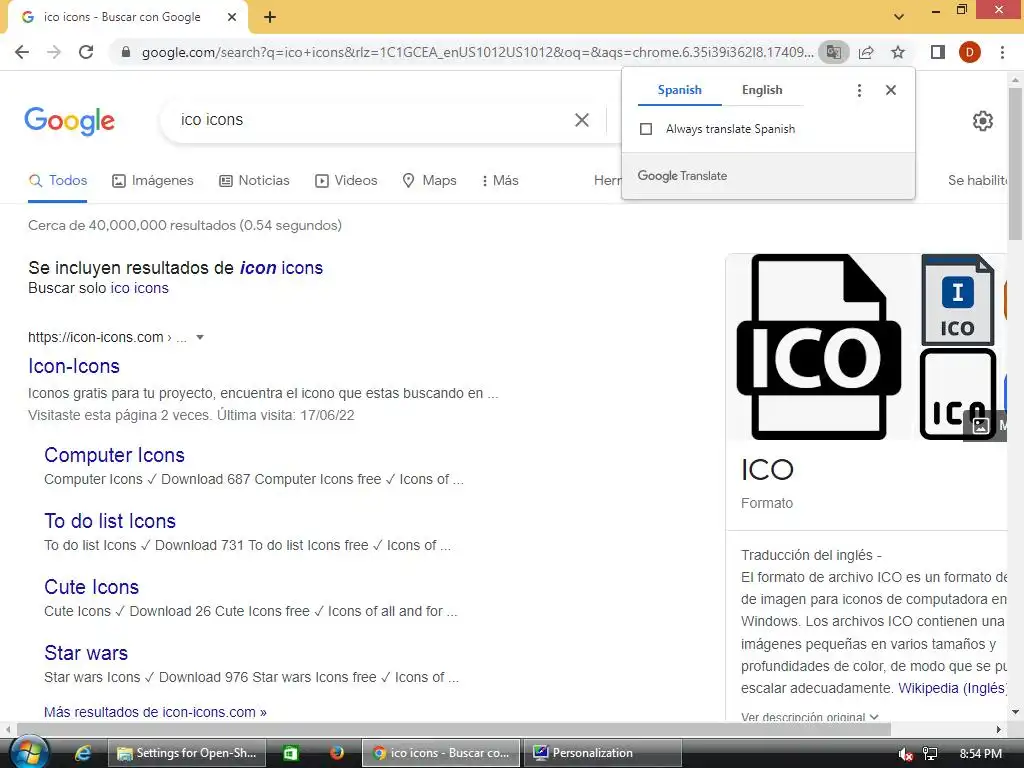Go to the Google logo homepage
This screenshot has width=1024, height=768.
[70, 121]
